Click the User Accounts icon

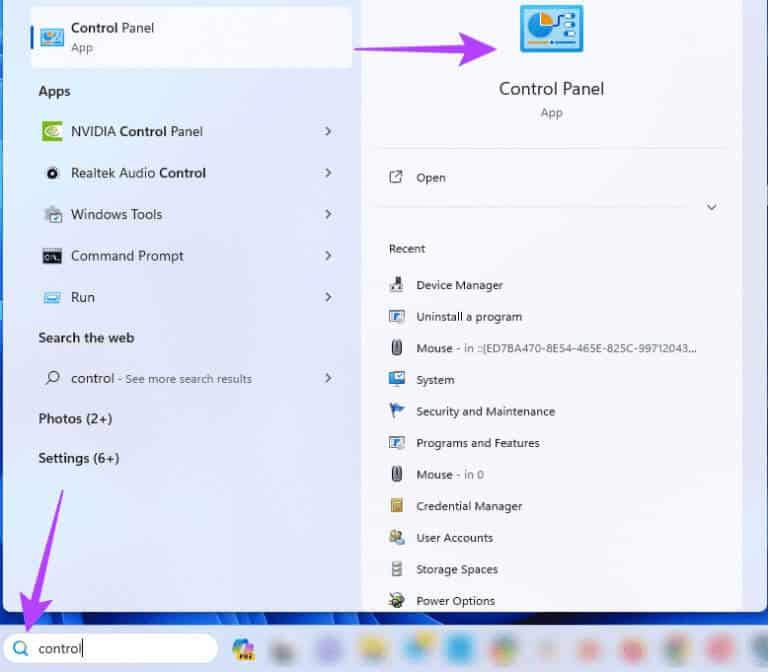pos(396,537)
